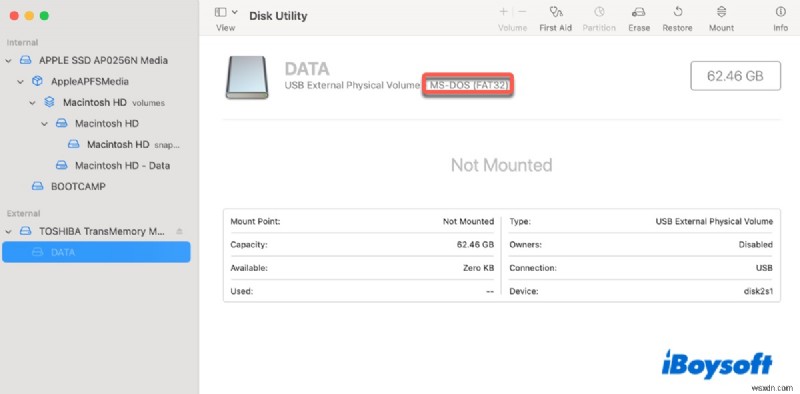Screen dimensions: 800x394
Task: Click the green full-screen window button
Action: [44, 15]
